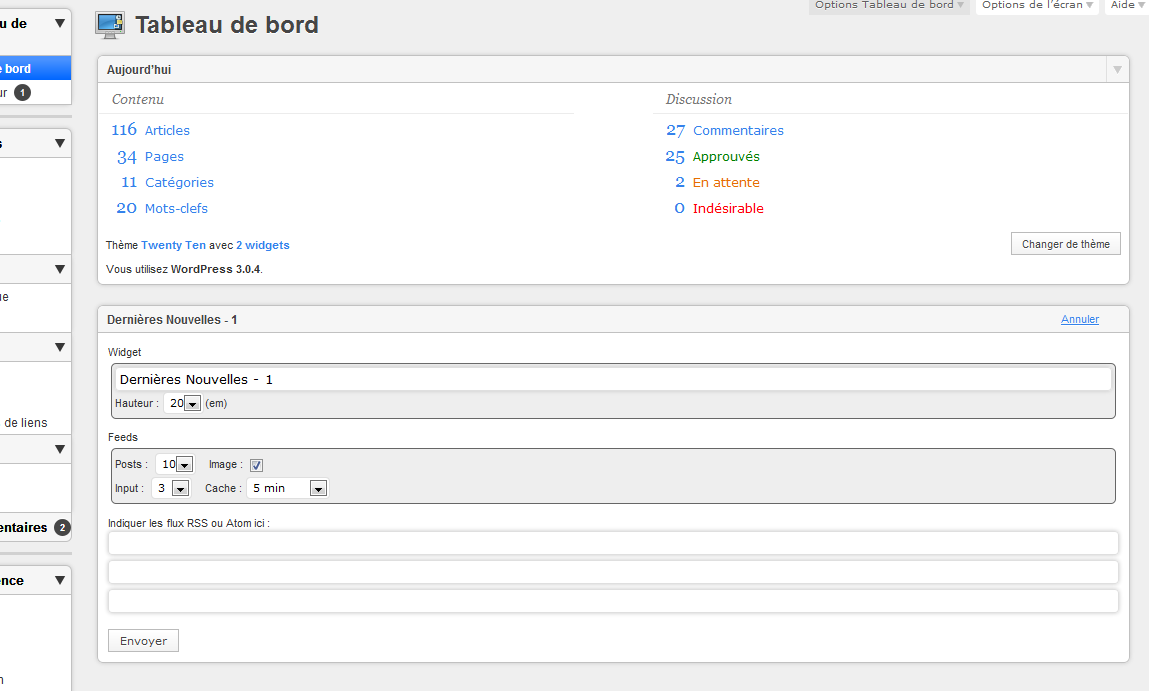Click the Changer de thème button
Viewport: 1149px width, 691px height.
coord(1065,244)
